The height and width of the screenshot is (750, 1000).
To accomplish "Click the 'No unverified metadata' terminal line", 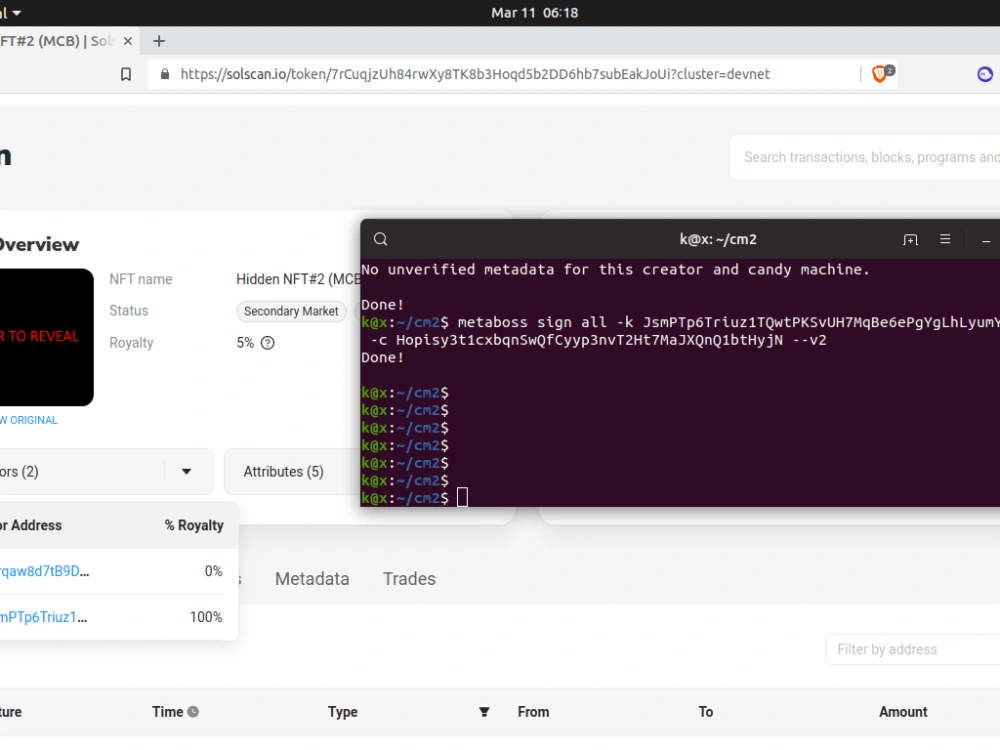I will tap(615, 270).
